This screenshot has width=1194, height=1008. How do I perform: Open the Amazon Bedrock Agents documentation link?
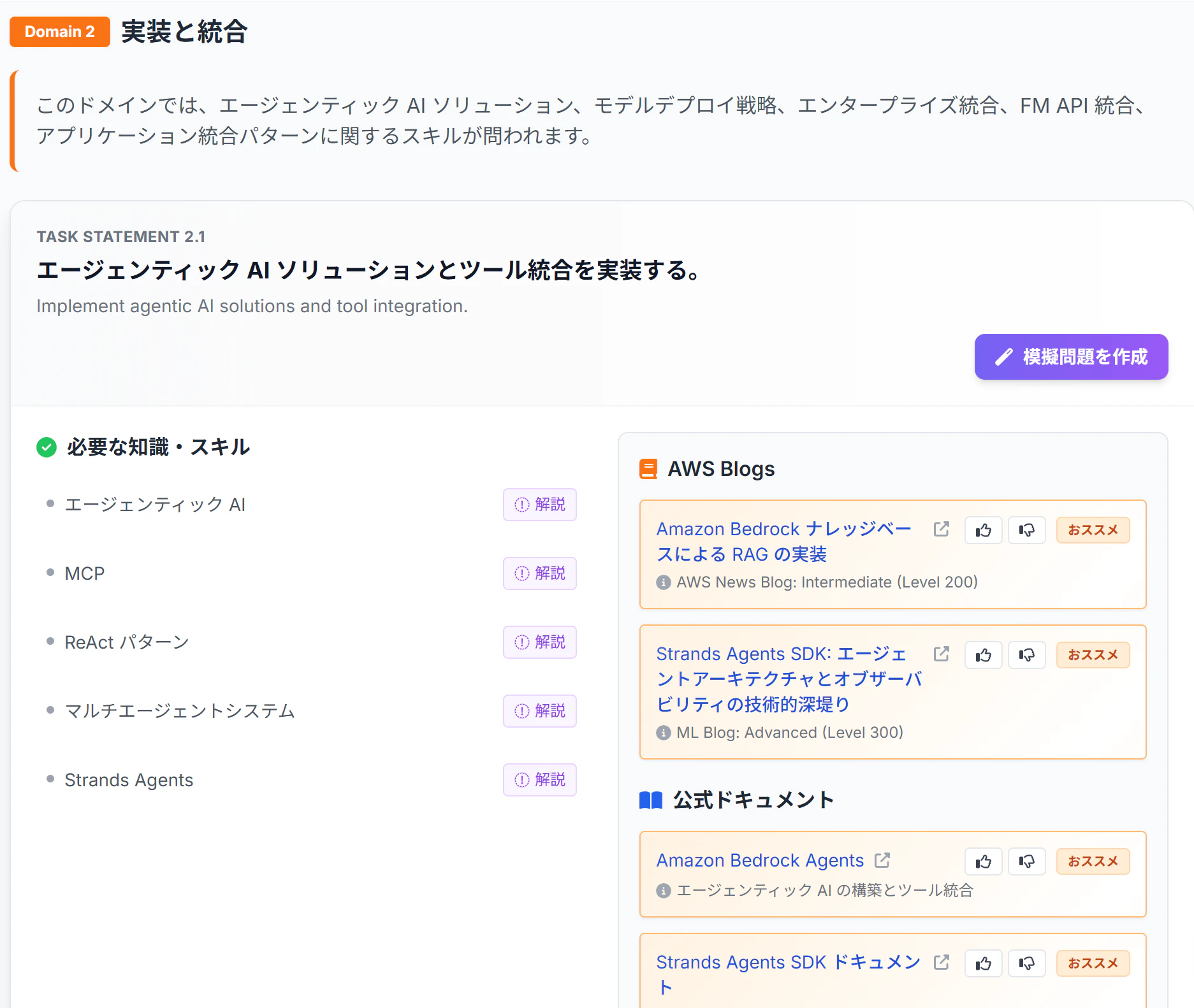point(760,860)
